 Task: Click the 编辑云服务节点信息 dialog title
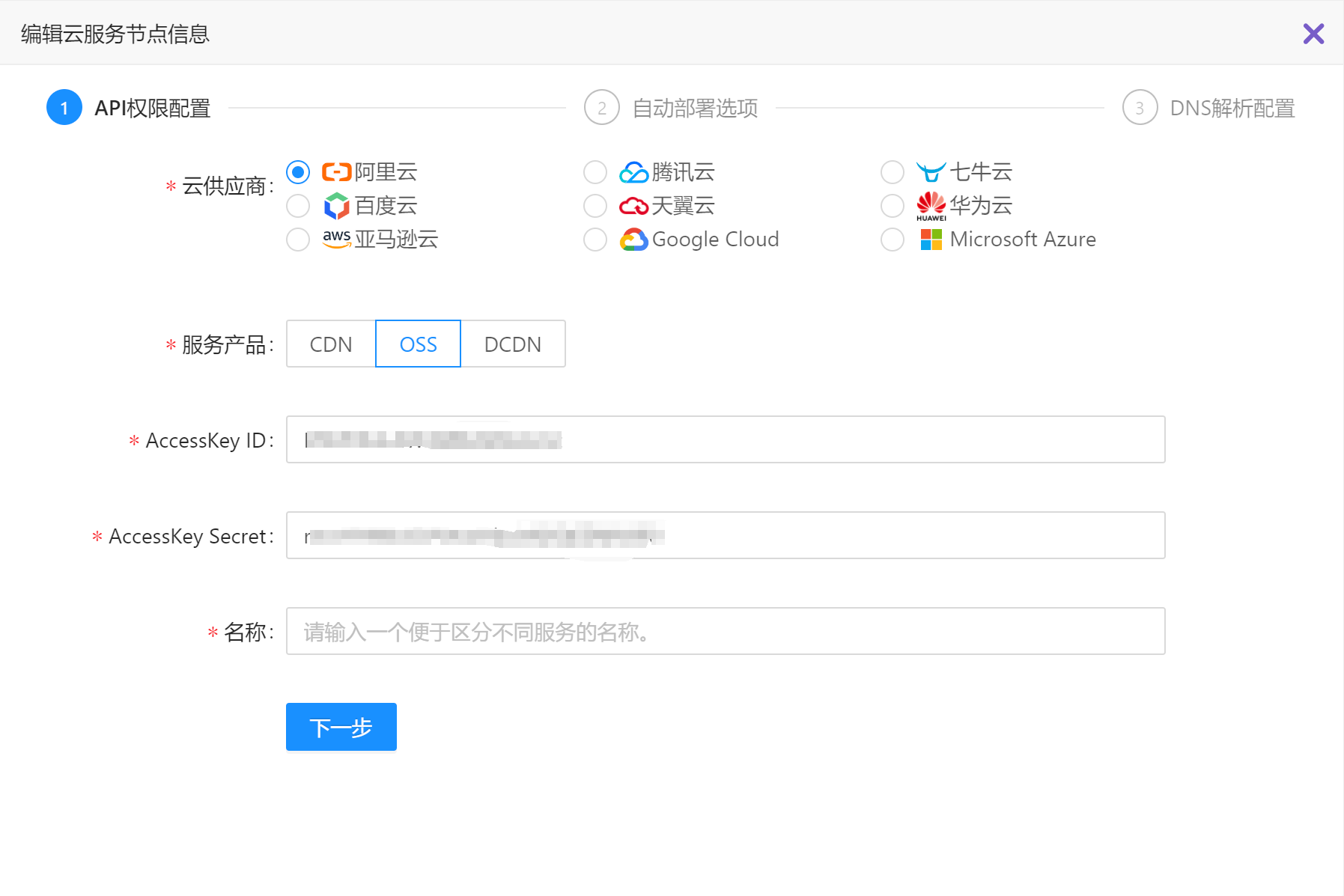115,34
